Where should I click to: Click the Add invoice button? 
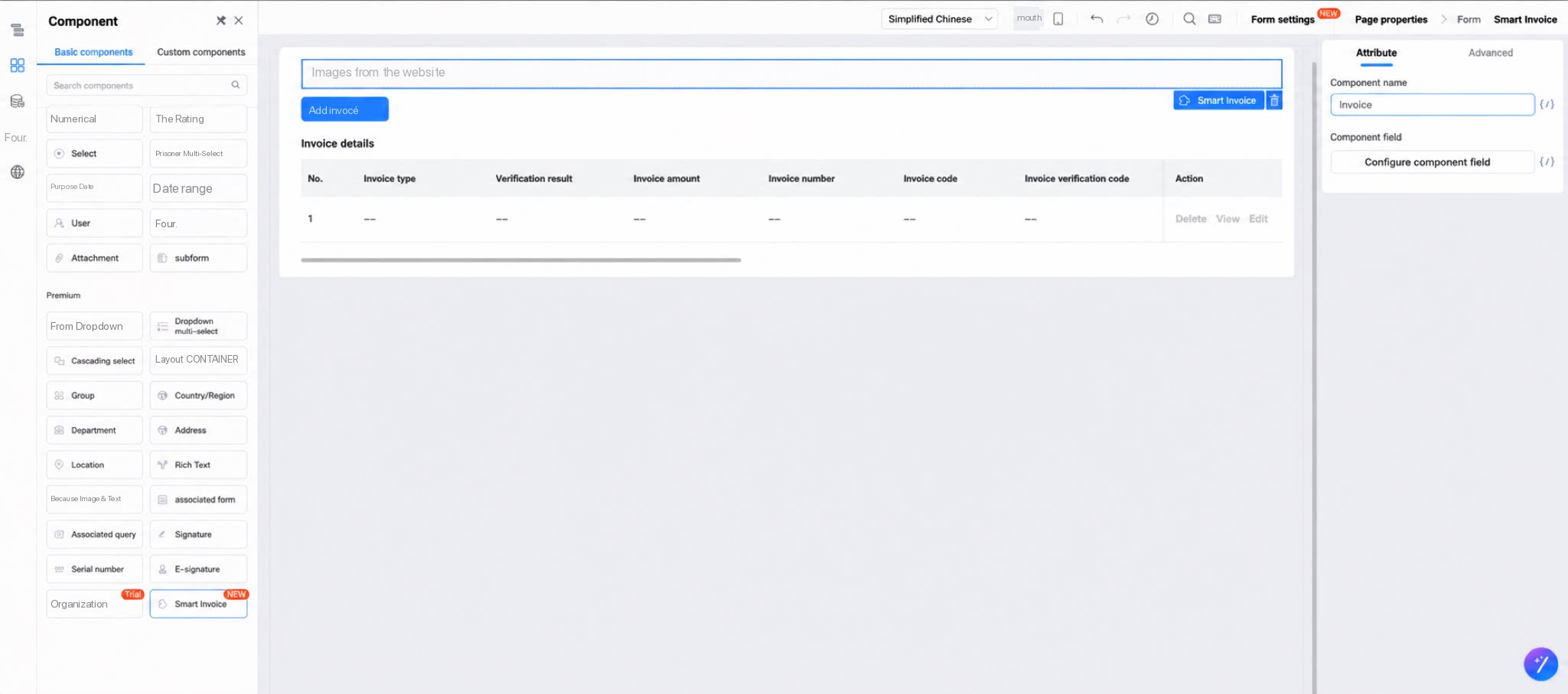click(344, 109)
